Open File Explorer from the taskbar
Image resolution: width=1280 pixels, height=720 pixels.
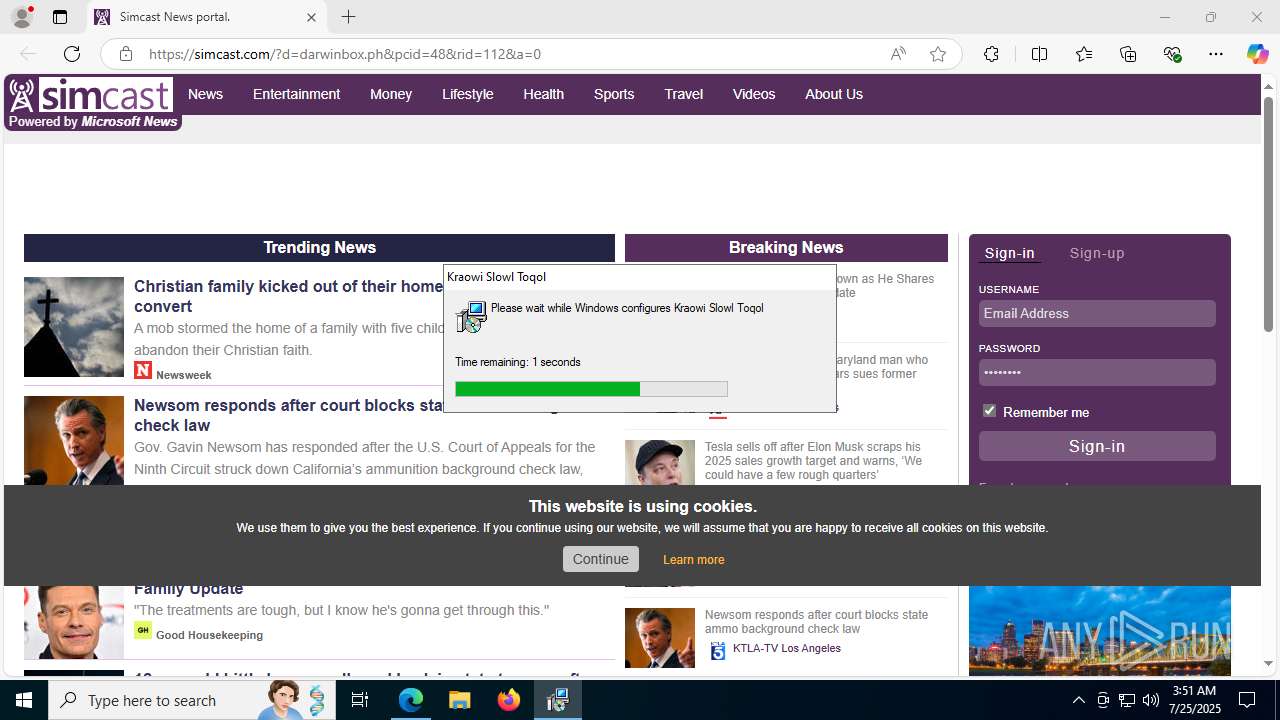point(460,700)
